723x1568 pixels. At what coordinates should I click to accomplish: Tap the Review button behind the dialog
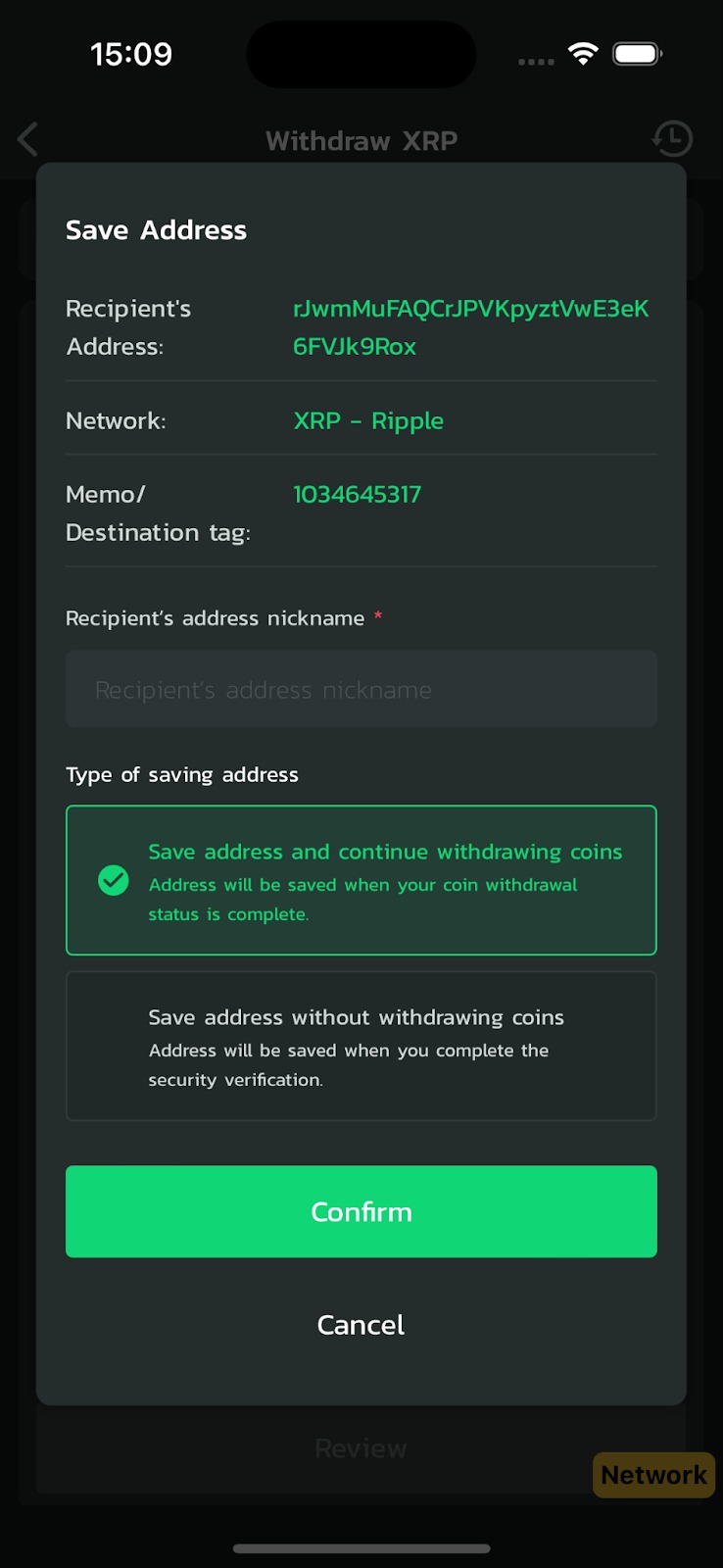tap(361, 1447)
